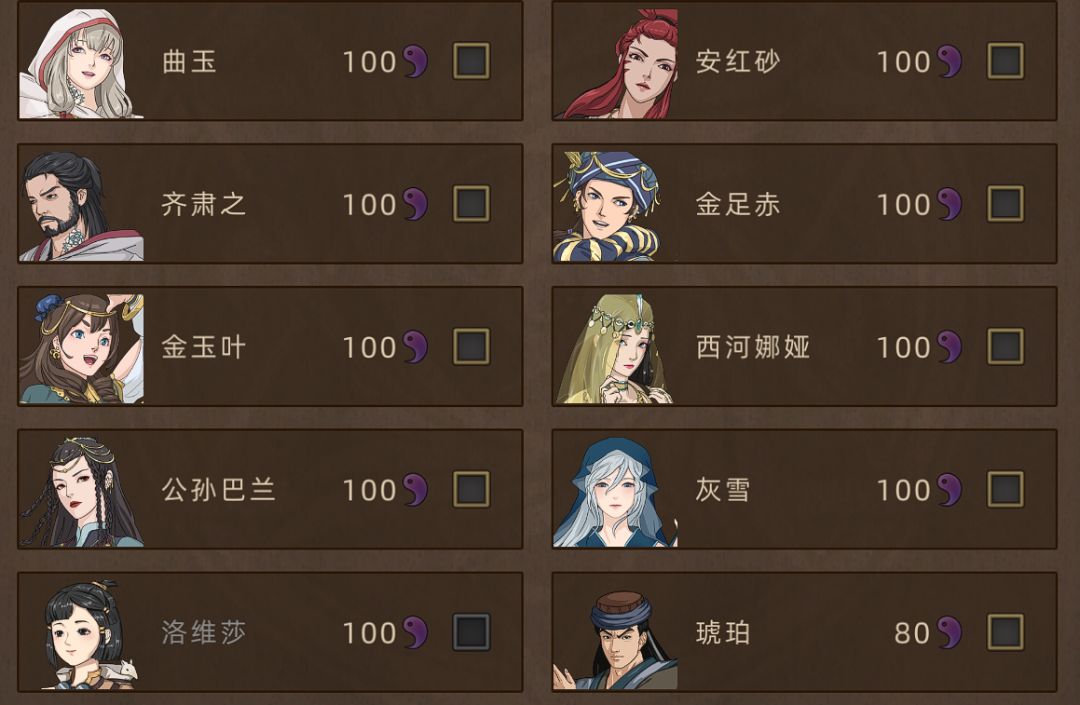Click the greyed-out 洛维莎 name
The width and height of the screenshot is (1080, 705).
pos(203,632)
